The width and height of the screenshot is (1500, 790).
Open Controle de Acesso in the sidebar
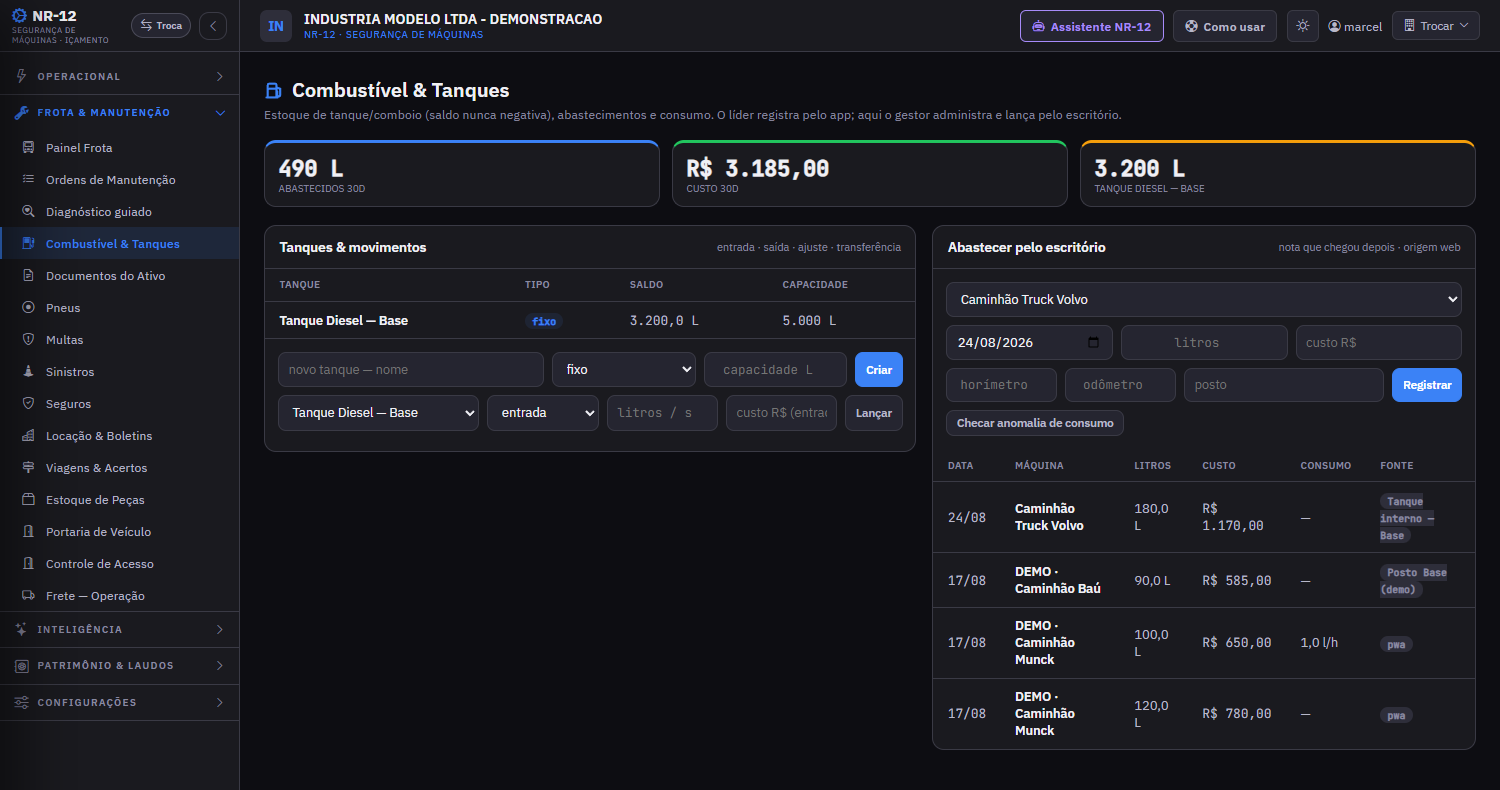(120, 564)
